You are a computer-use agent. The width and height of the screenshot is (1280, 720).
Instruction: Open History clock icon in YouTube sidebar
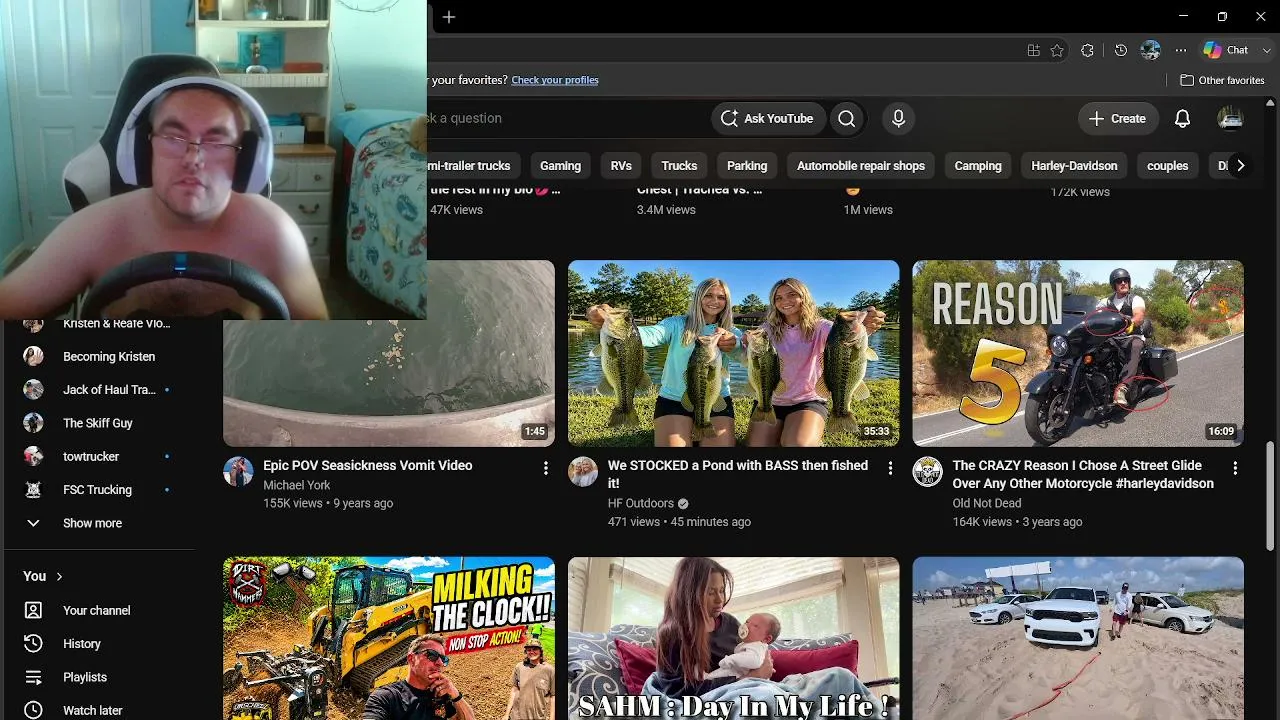coord(33,644)
